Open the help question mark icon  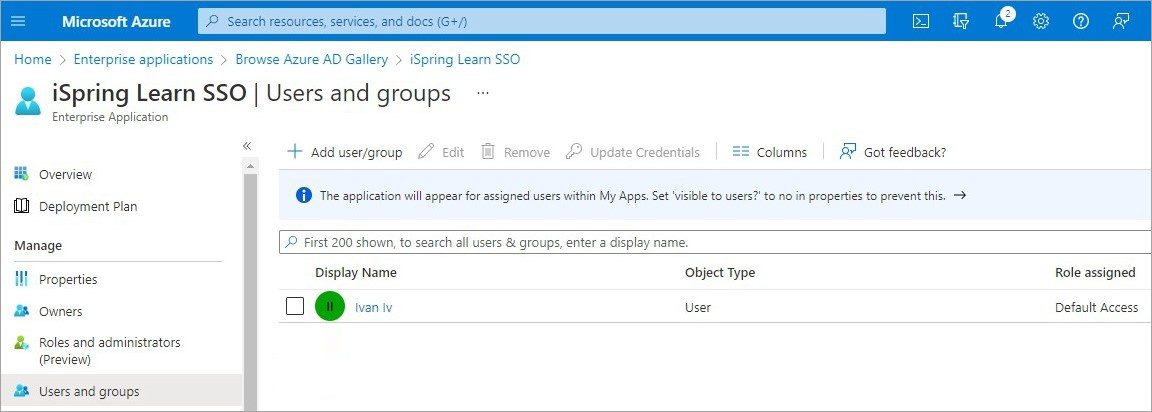(x=1080, y=21)
